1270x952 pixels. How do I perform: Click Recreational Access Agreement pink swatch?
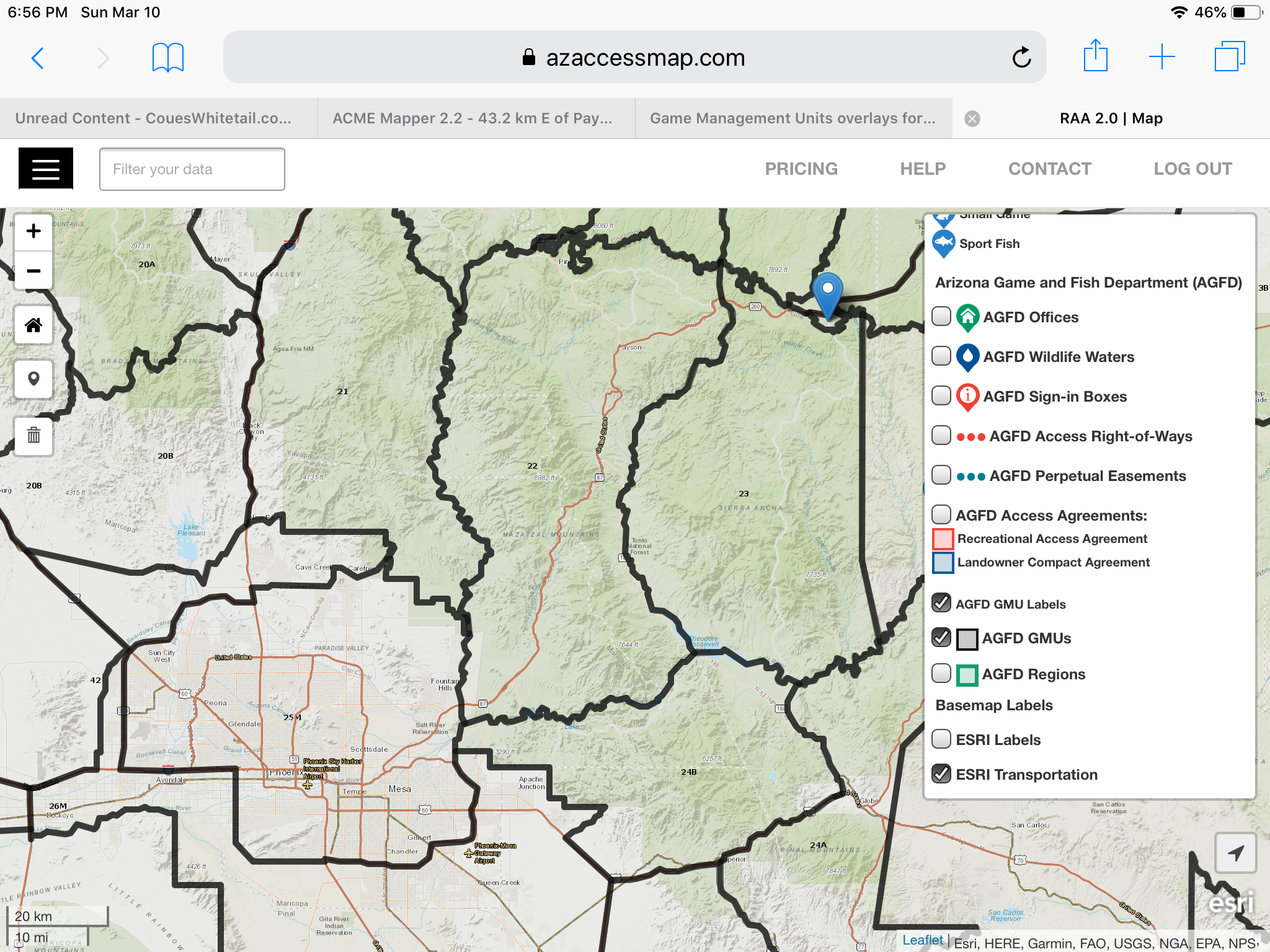943,539
